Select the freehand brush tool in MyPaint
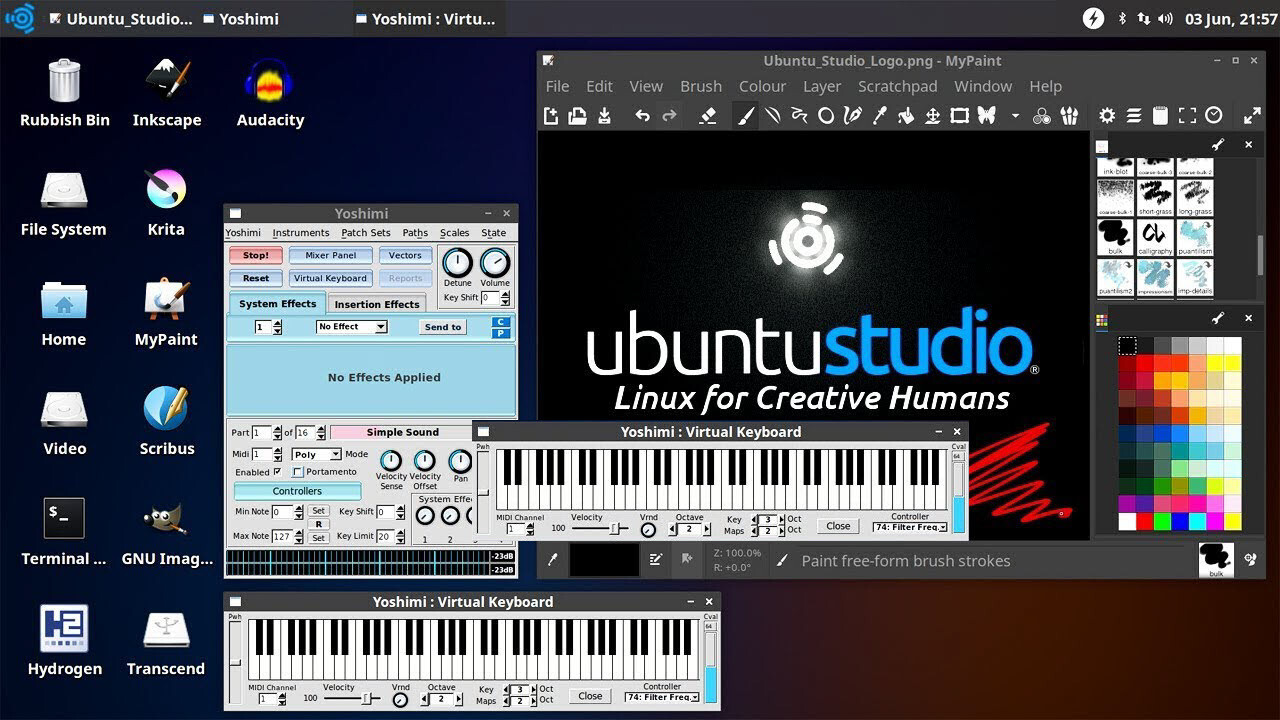1280x720 pixels. point(746,116)
